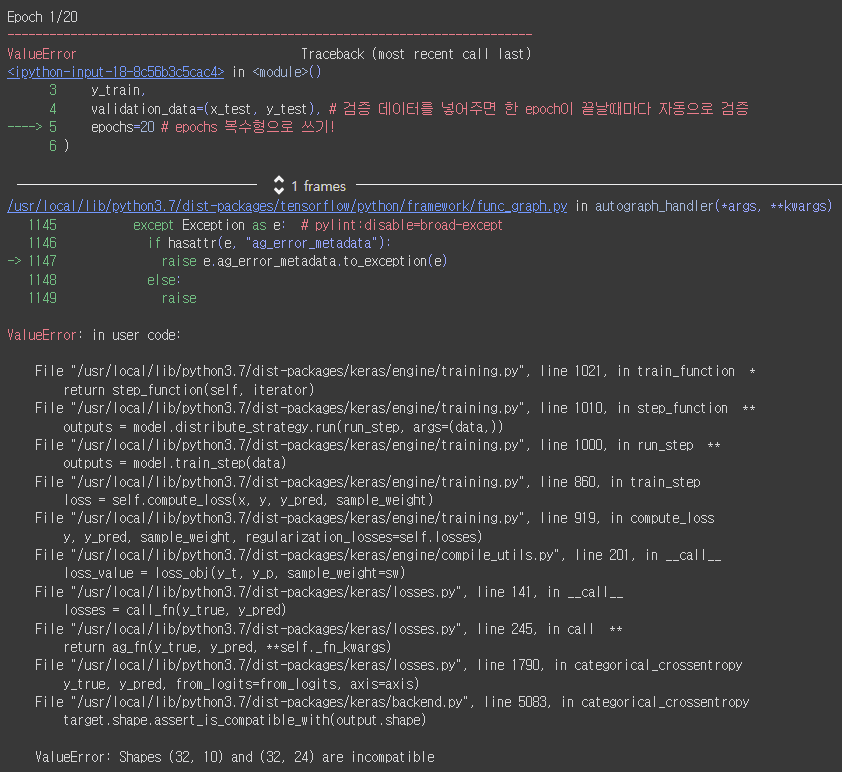The image size is (842, 772).
Task: Click the losses.py 'line 141, in __call__' row
Action: click(x=329, y=592)
